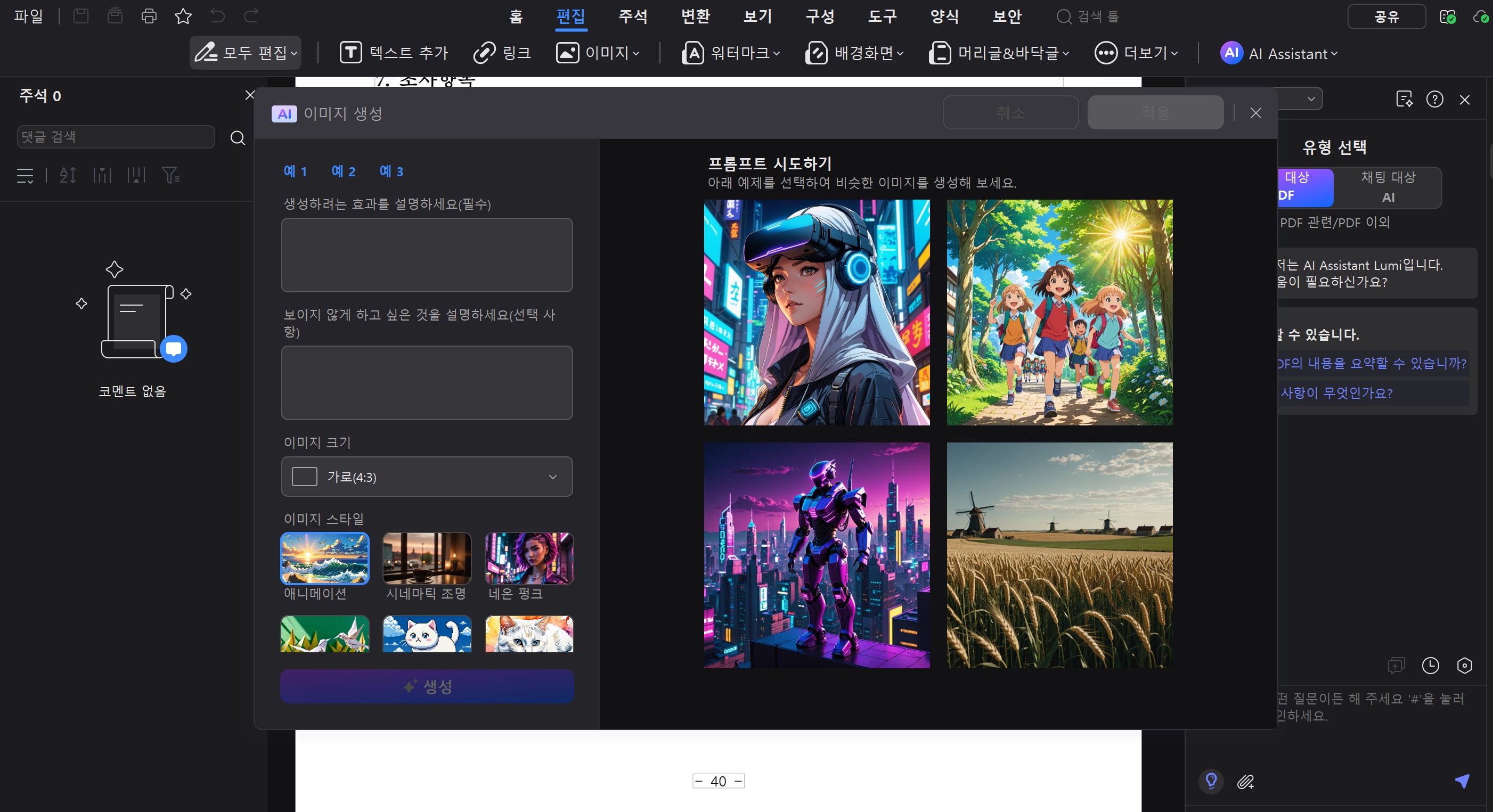Click the 링크 toolbar button
The height and width of the screenshot is (812, 1493).
click(x=502, y=53)
